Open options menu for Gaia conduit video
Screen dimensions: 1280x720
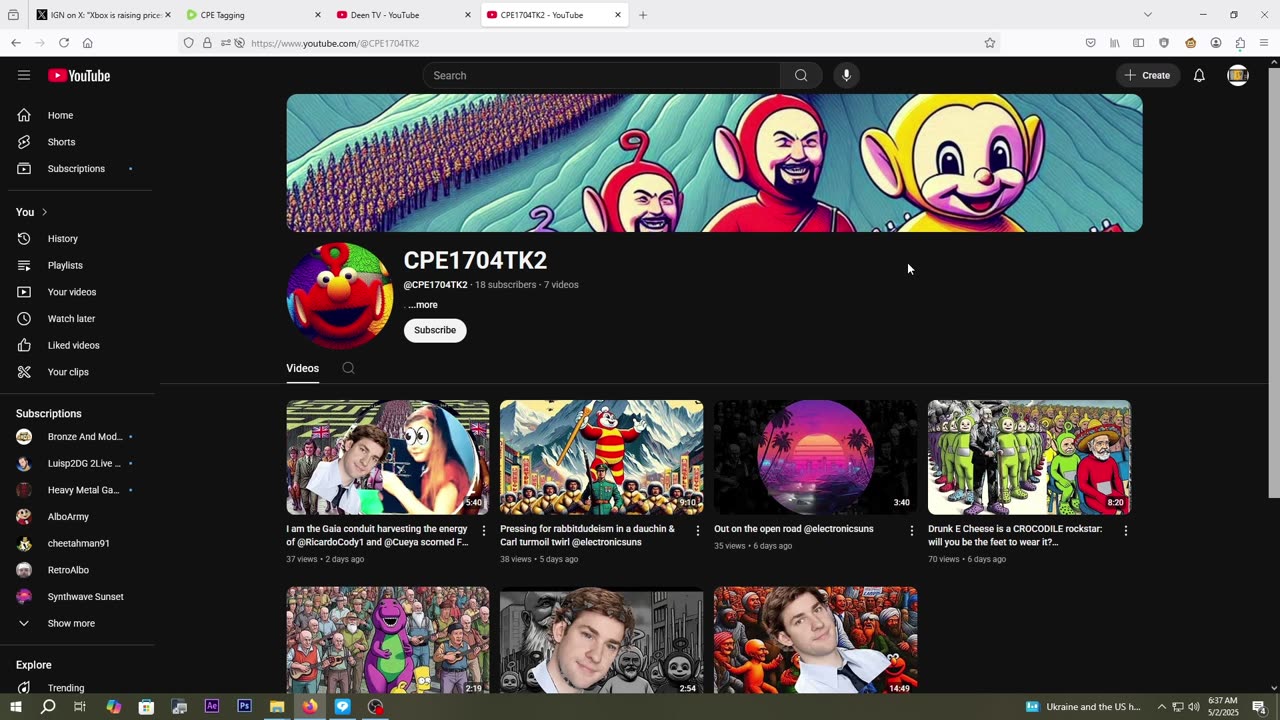pyautogui.click(x=484, y=531)
